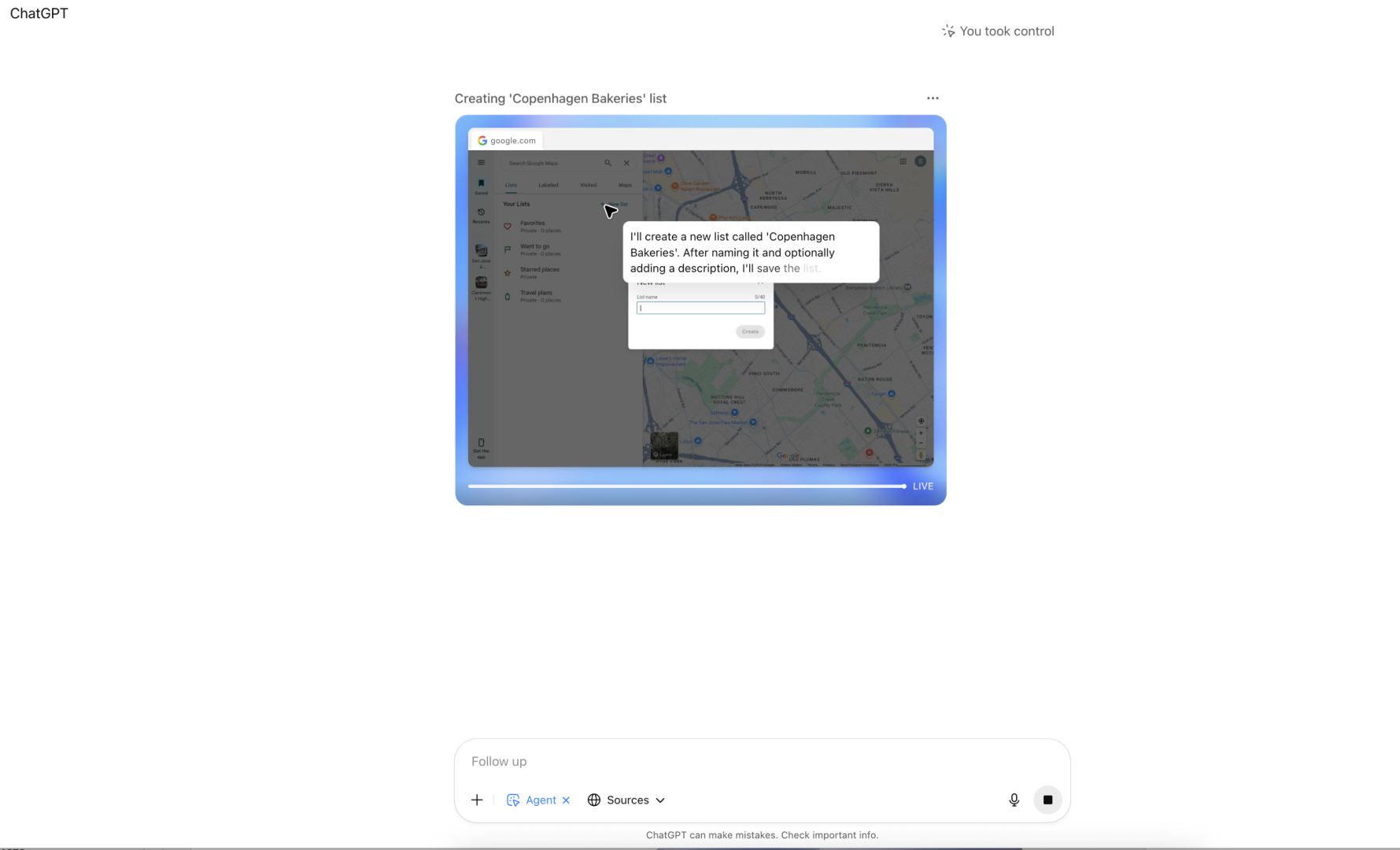The width and height of the screenshot is (1400, 850).
Task: Click the Olive Garden map pin
Action: (674, 187)
